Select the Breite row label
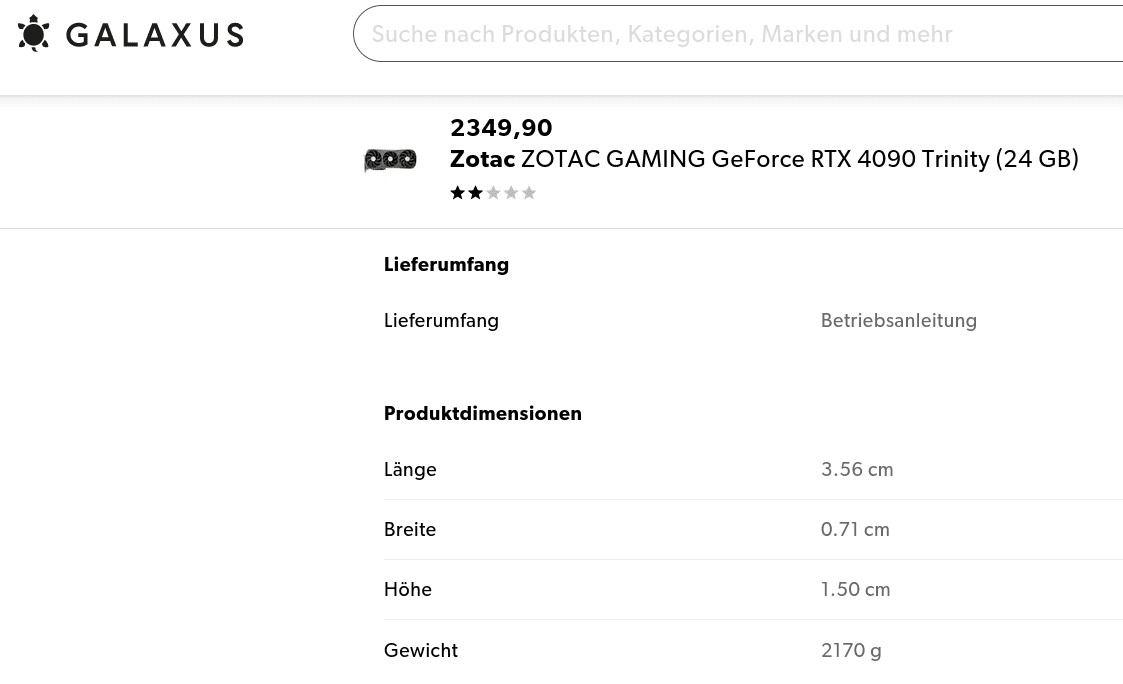This screenshot has width=1123, height=684. (410, 530)
